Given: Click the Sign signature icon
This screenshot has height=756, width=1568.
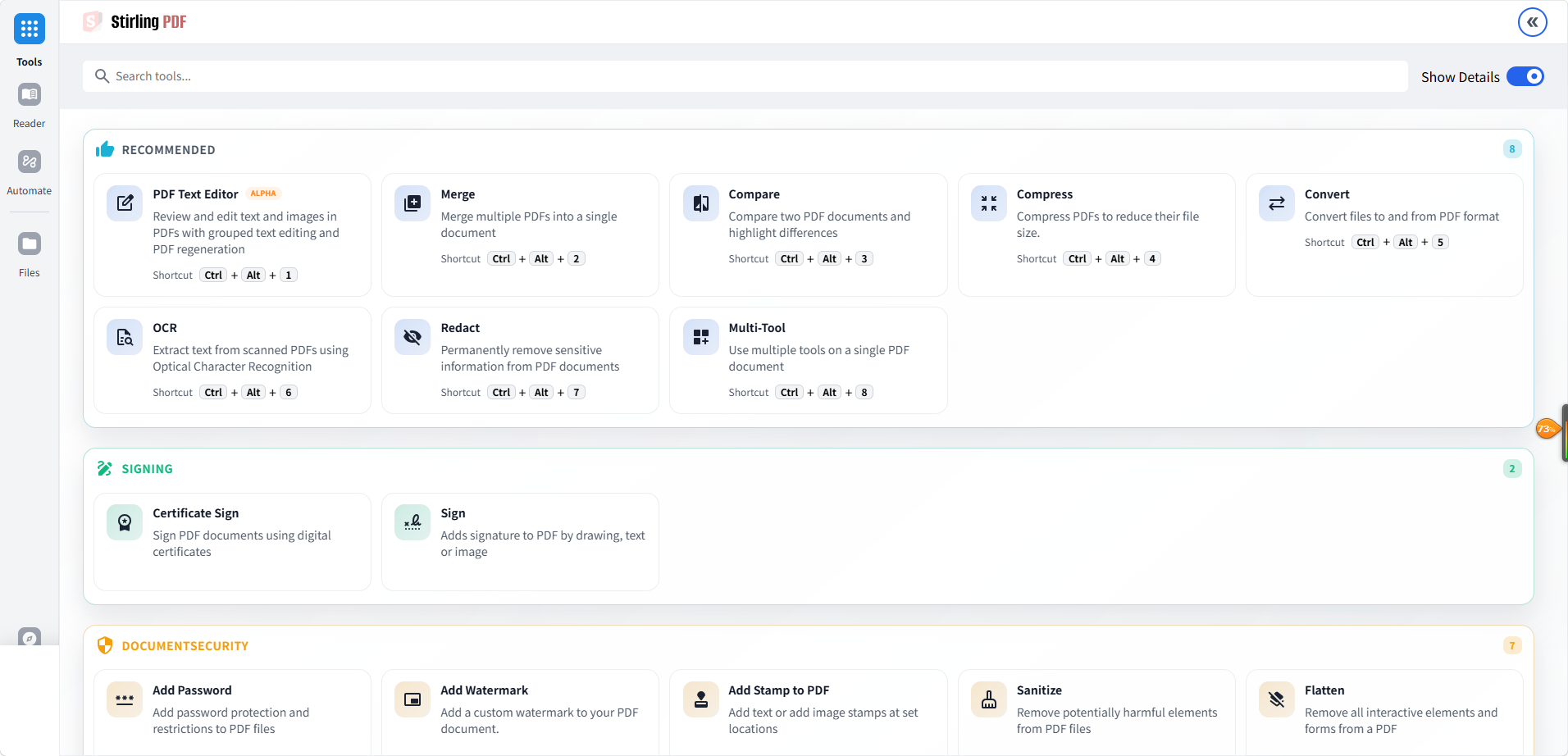Looking at the screenshot, I should click(413, 521).
